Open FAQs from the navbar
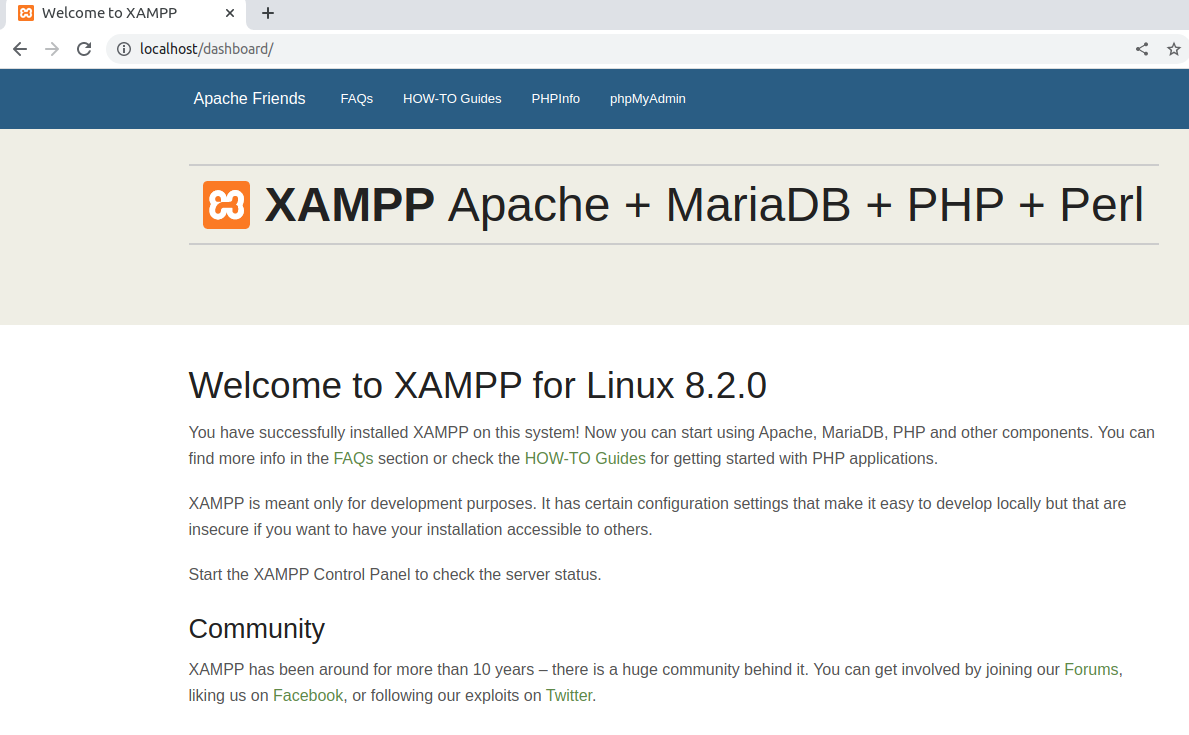1189x735 pixels. coord(356,99)
